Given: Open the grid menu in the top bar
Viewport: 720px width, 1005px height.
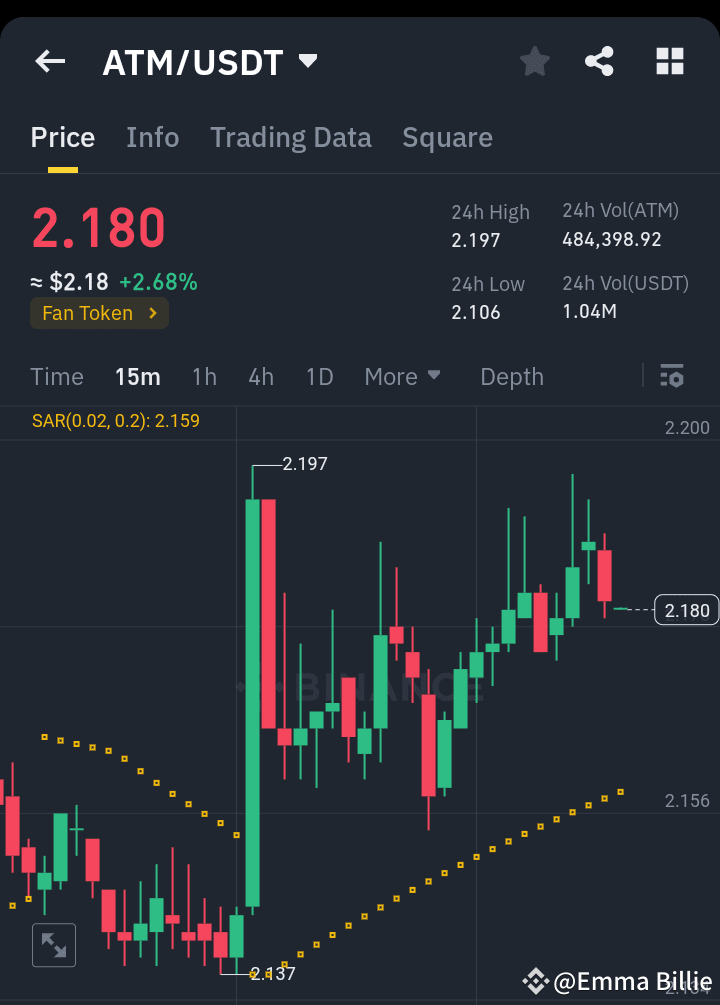Looking at the screenshot, I should click(668, 61).
